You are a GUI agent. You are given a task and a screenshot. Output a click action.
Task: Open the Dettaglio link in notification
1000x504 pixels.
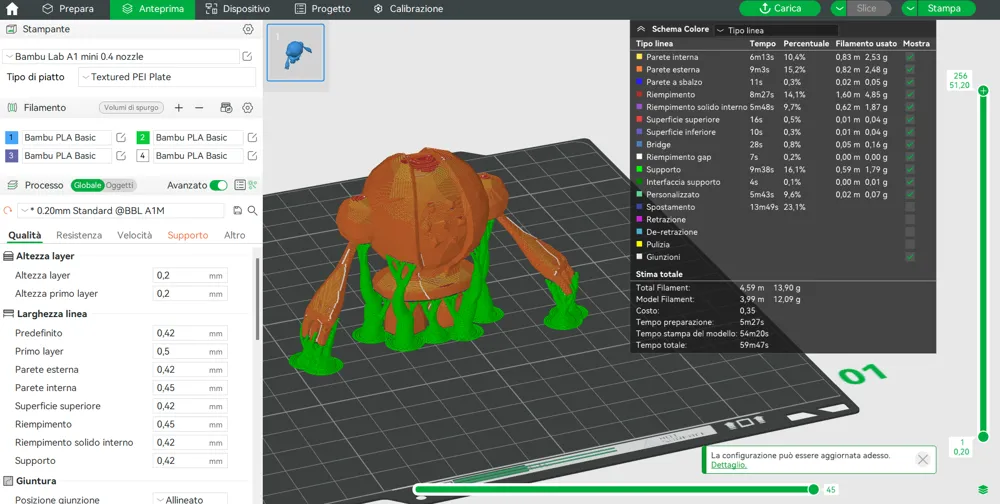pyautogui.click(x=729, y=465)
